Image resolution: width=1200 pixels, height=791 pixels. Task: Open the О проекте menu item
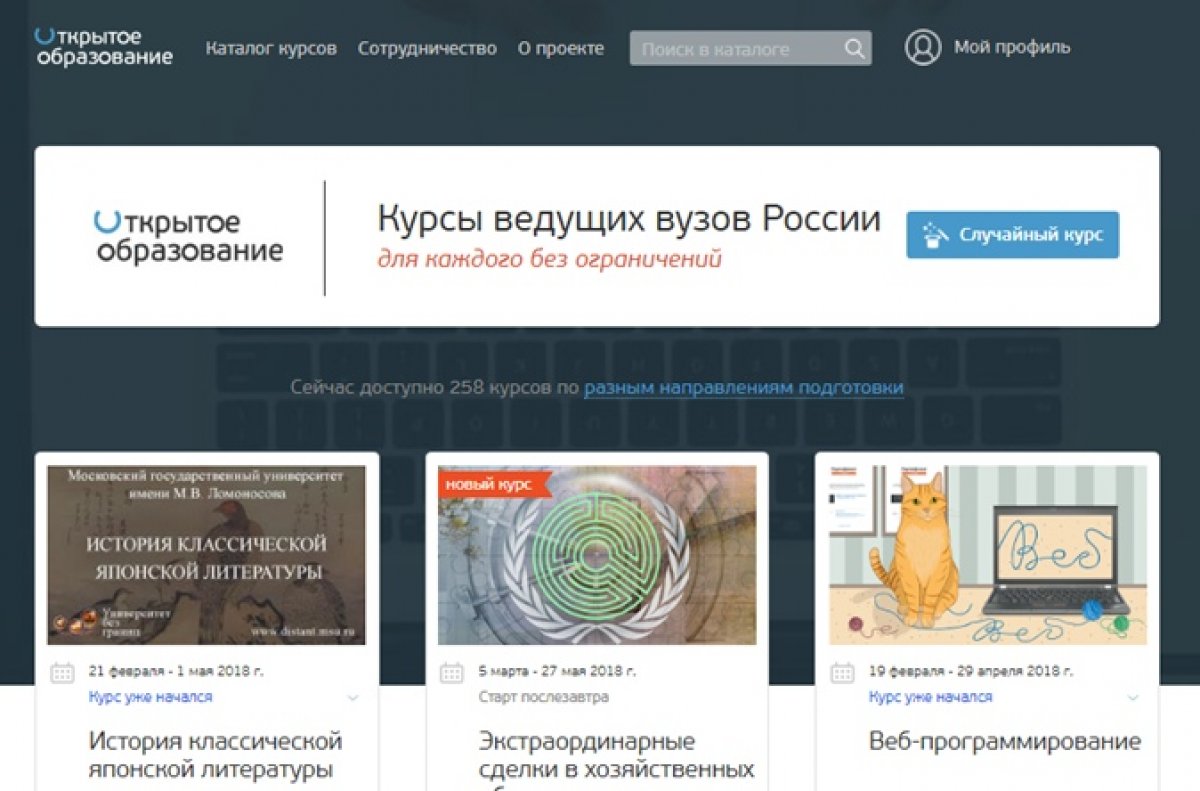coord(561,48)
